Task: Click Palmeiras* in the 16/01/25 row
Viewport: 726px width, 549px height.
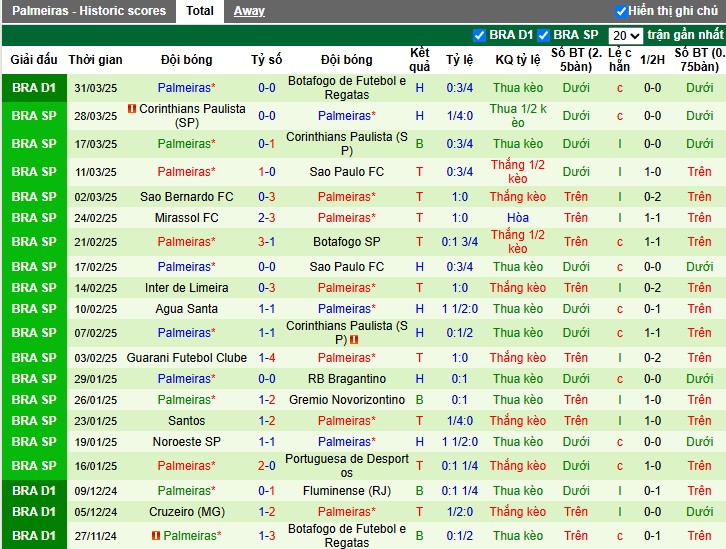Action: click(x=187, y=466)
